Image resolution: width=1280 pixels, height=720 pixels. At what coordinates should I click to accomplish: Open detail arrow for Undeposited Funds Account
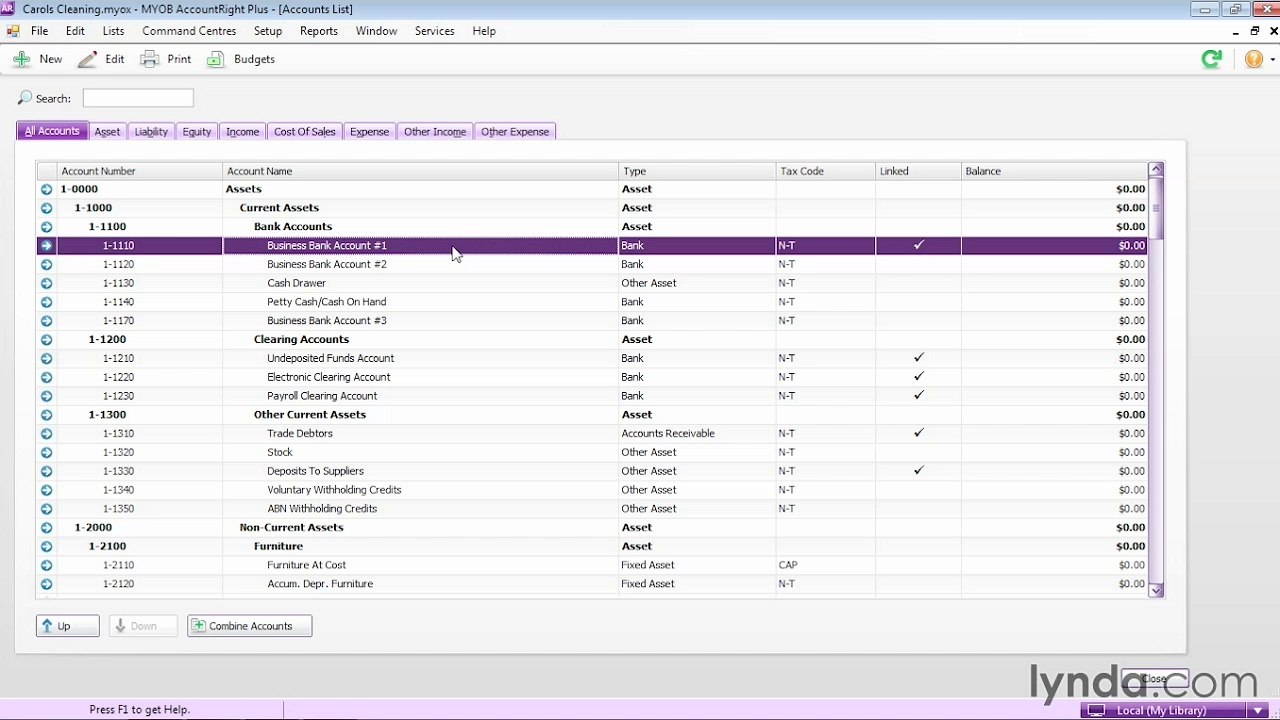coord(46,358)
